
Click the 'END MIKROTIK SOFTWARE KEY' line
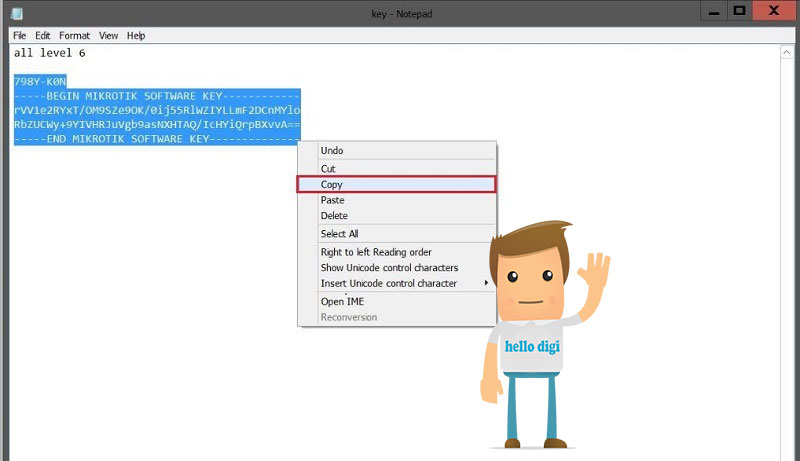(x=157, y=139)
